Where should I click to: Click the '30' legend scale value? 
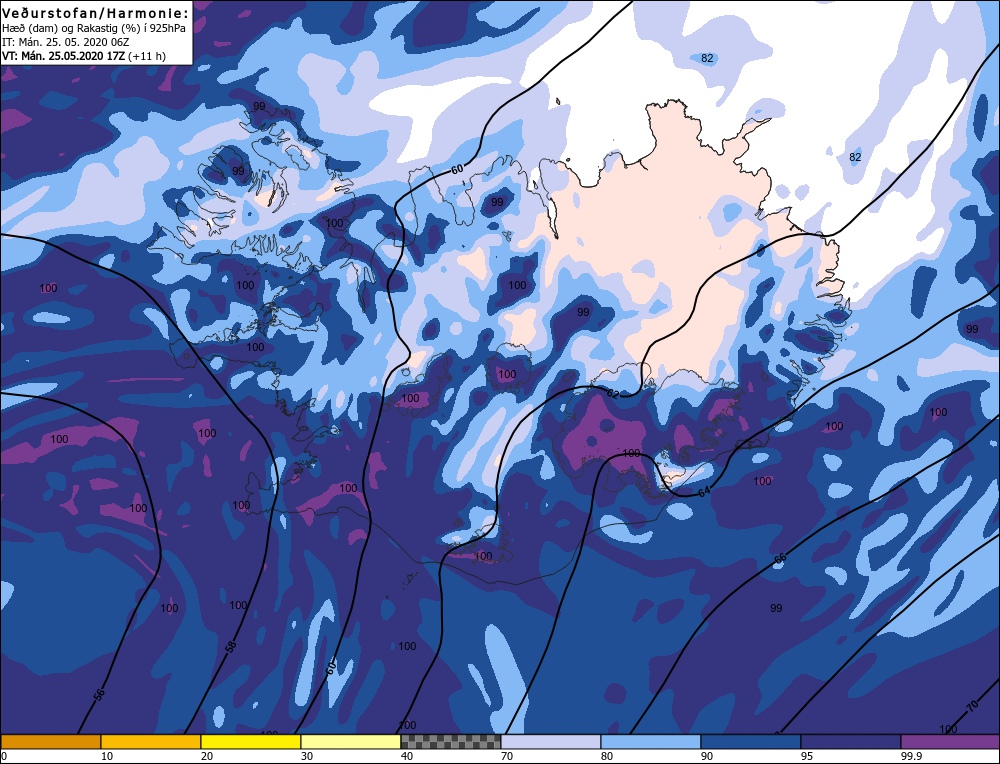tap(307, 756)
